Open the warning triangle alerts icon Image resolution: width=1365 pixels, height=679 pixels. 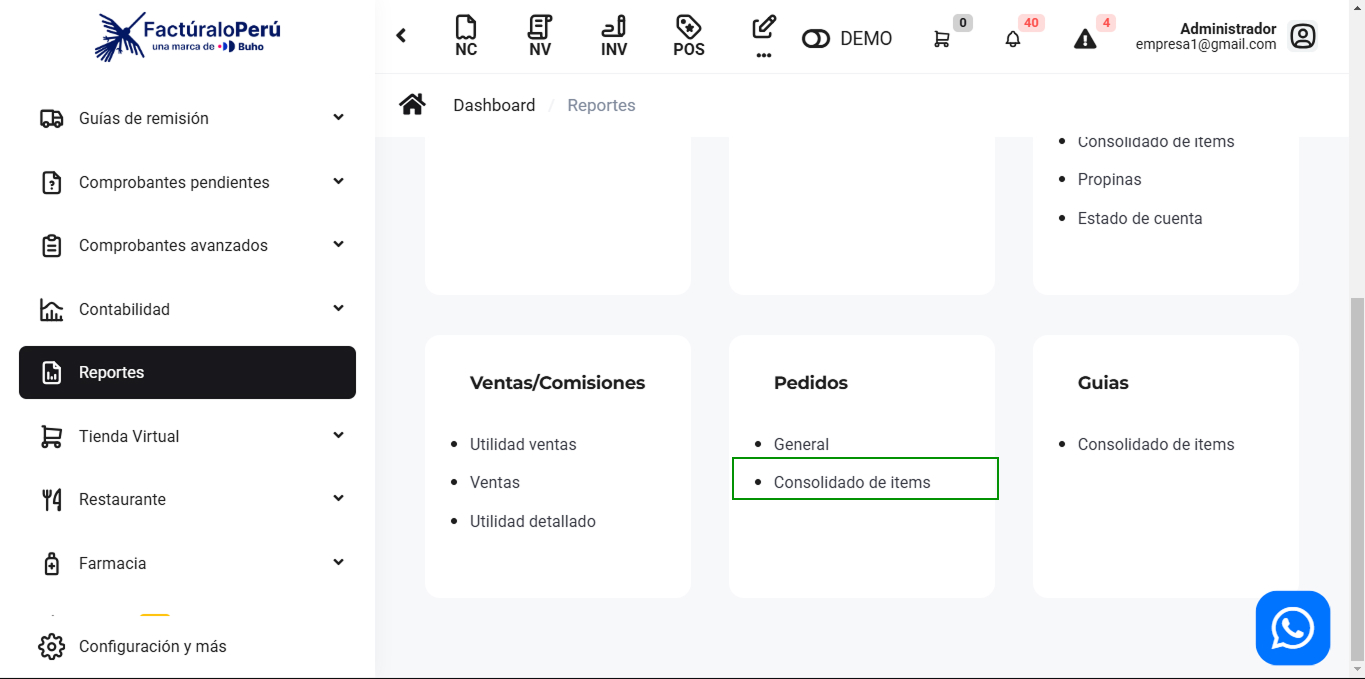[1085, 39]
